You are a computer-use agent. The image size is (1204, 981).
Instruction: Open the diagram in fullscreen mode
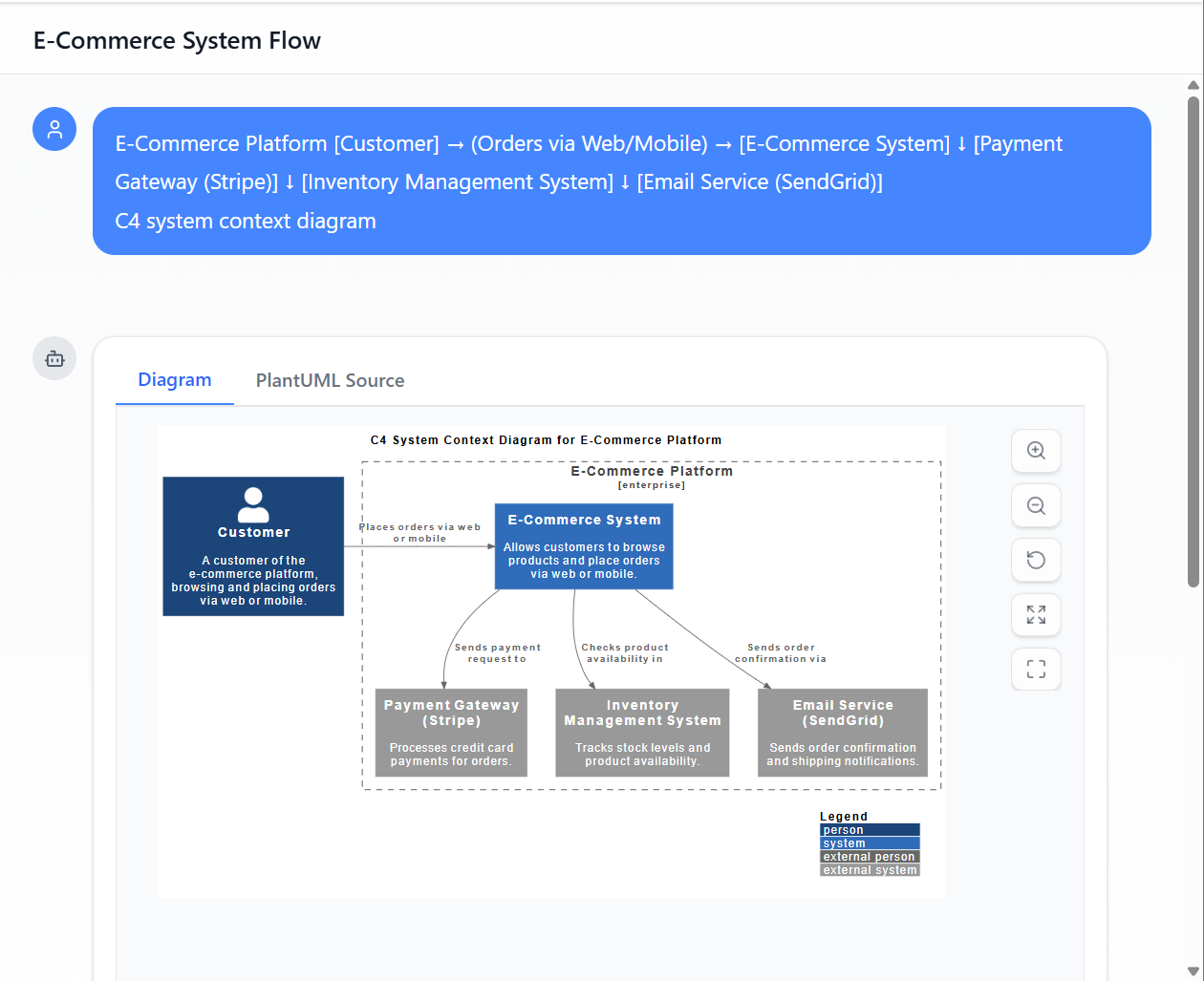click(x=1036, y=669)
